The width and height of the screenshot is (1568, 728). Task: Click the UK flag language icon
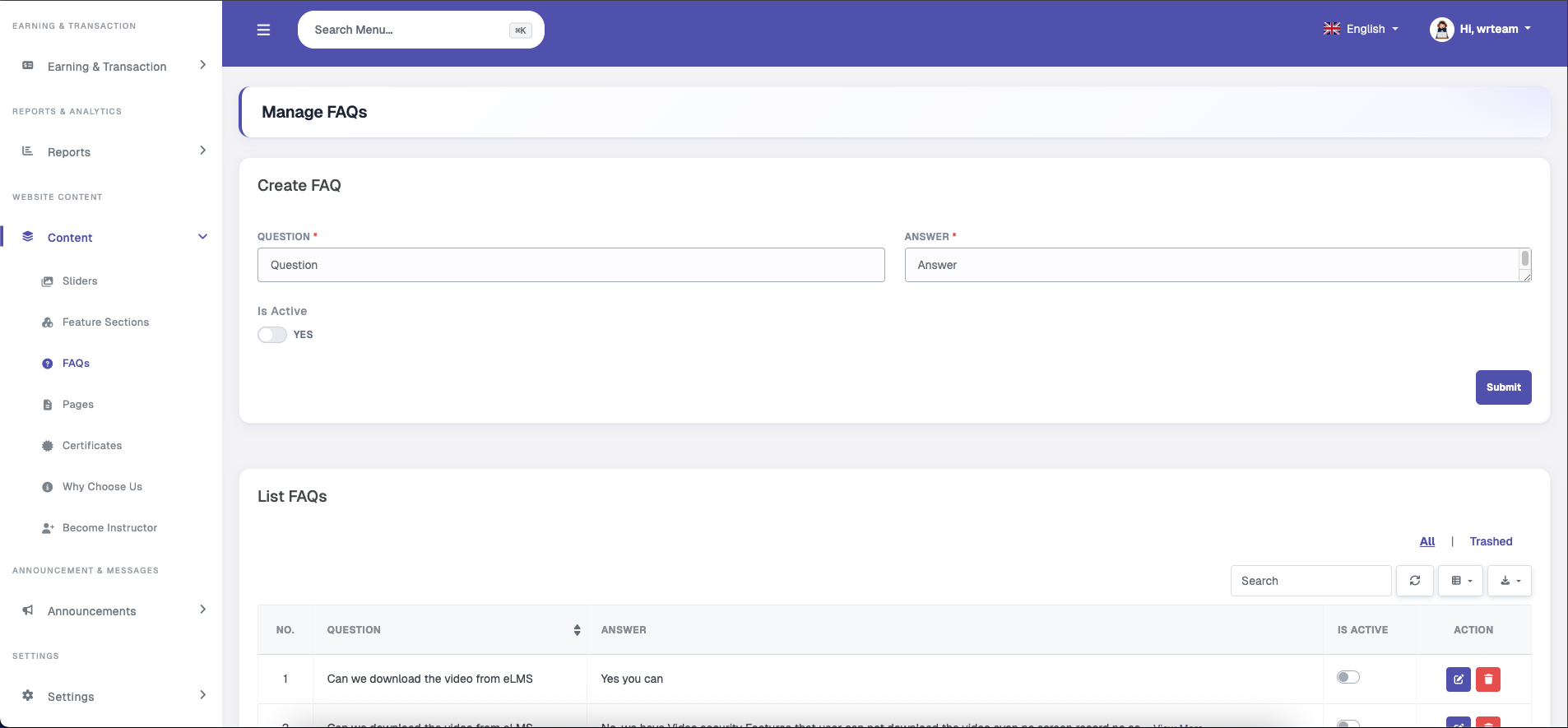1332,29
